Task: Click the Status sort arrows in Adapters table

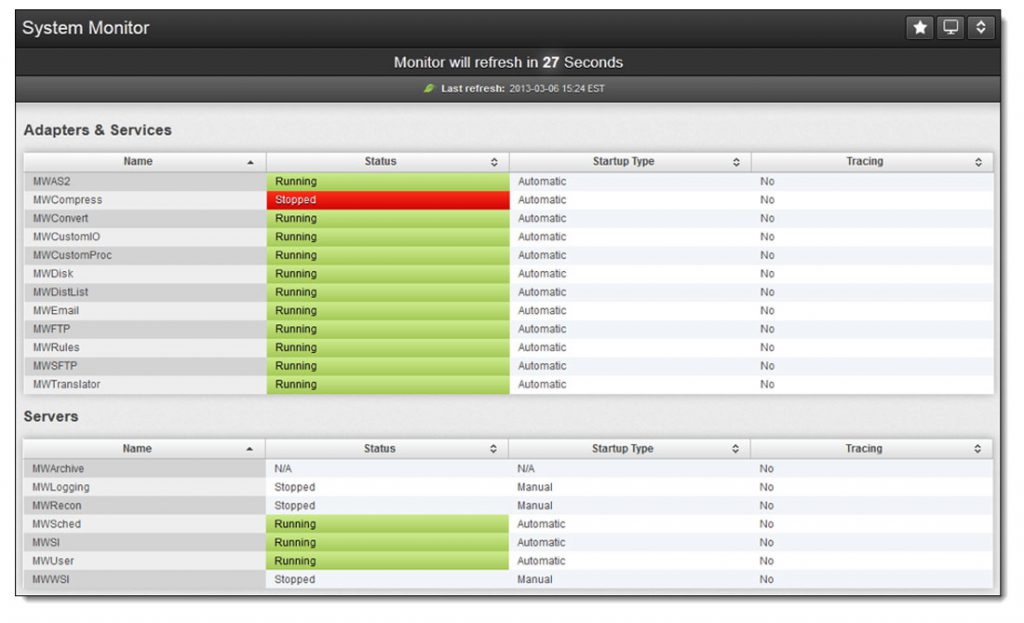Action: click(494, 162)
